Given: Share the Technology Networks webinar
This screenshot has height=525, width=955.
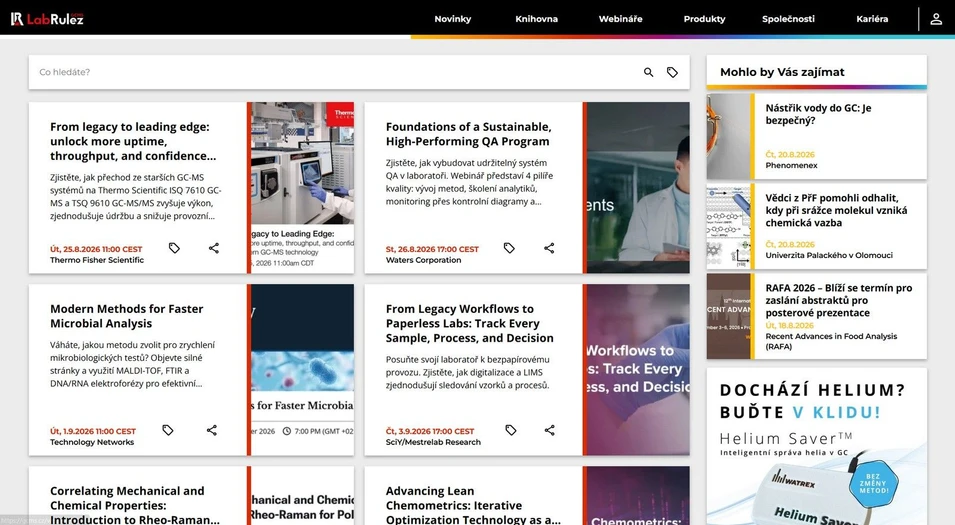Looking at the screenshot, I should (x=211, y=430).
